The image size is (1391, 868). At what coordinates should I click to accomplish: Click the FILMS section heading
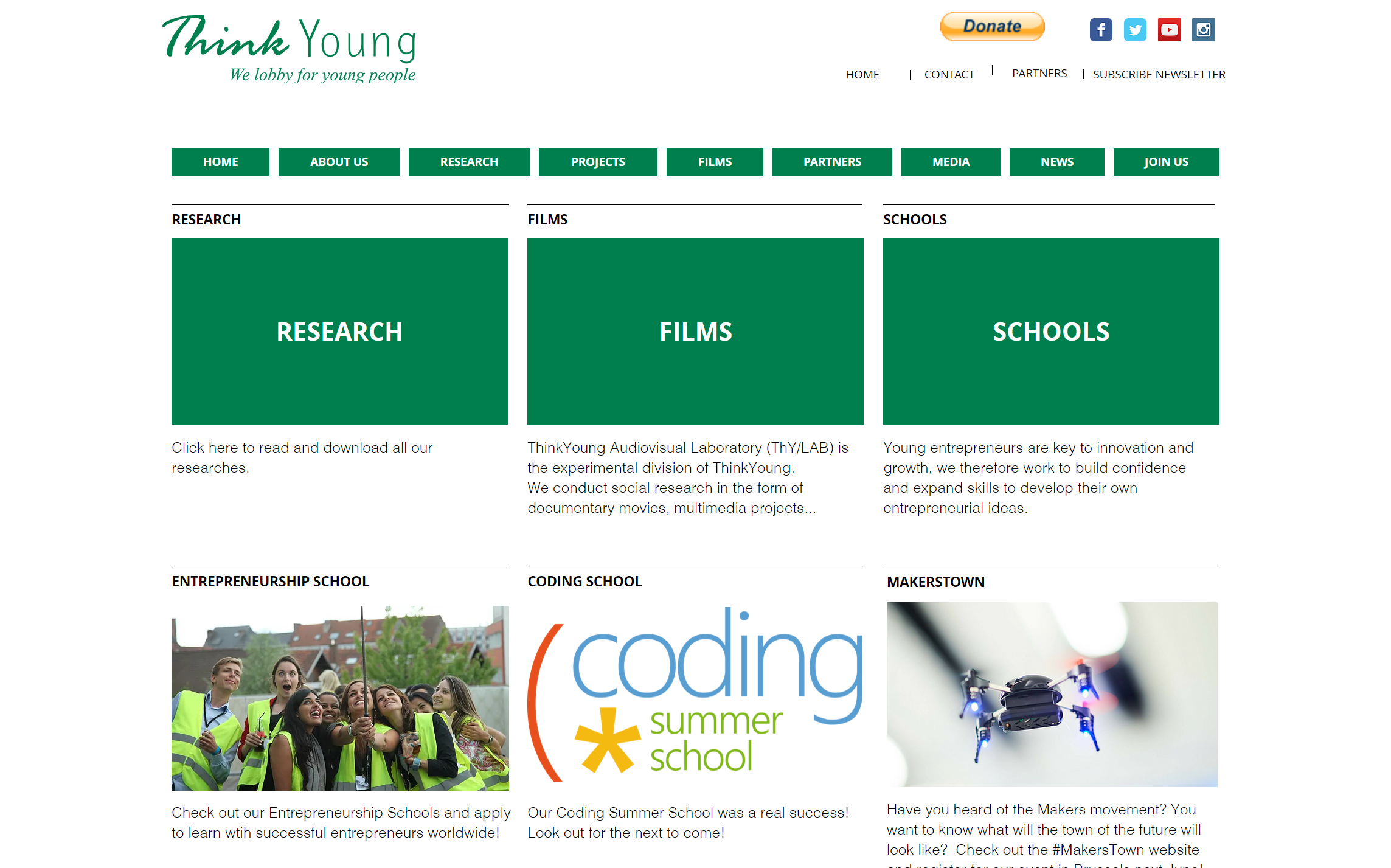(547, 220)
